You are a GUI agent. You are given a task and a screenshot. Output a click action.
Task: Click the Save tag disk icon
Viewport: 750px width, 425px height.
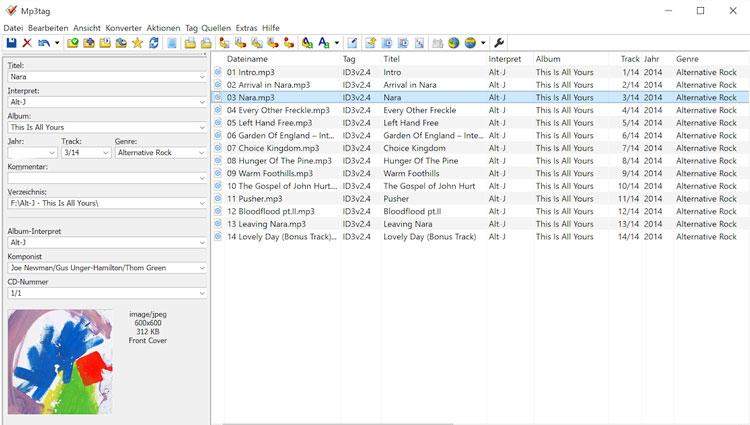click(11, 43)
